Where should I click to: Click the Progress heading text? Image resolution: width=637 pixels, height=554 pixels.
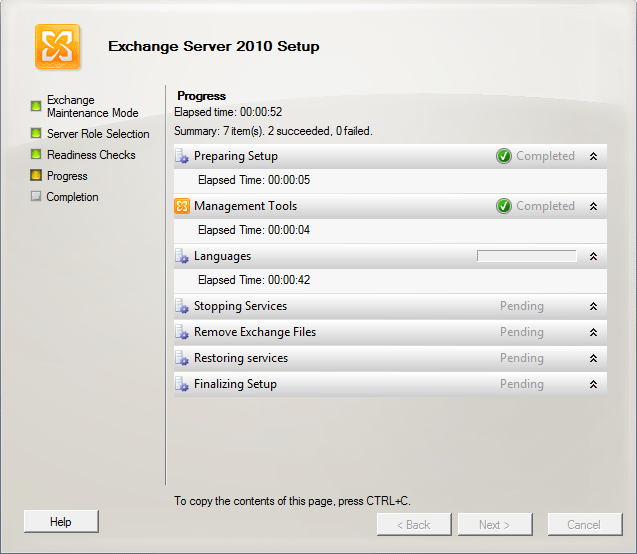[202, 96]
